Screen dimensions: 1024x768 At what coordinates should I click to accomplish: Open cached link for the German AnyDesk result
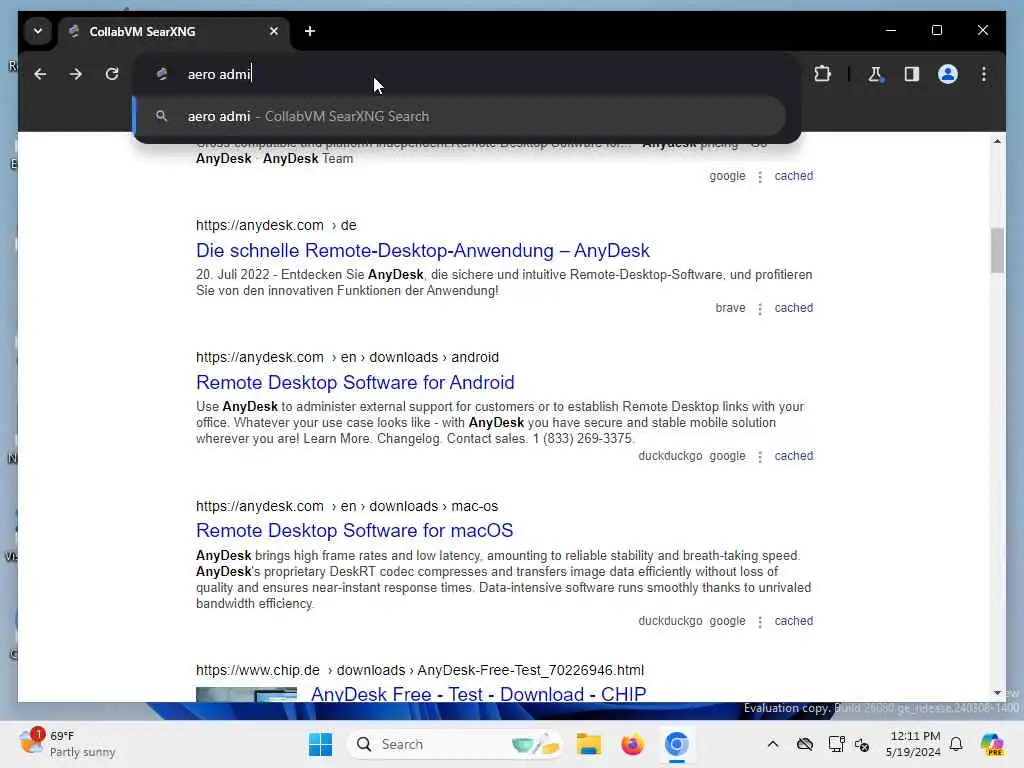793,308
